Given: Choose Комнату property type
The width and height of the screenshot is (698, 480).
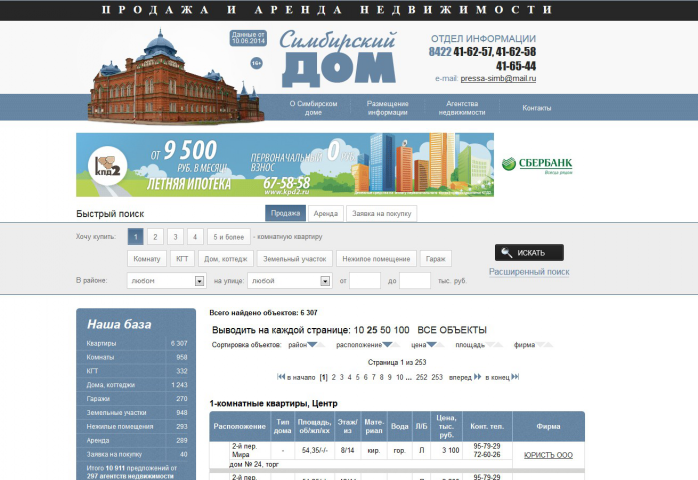Looking at the screenshot, I should (147, 259).
